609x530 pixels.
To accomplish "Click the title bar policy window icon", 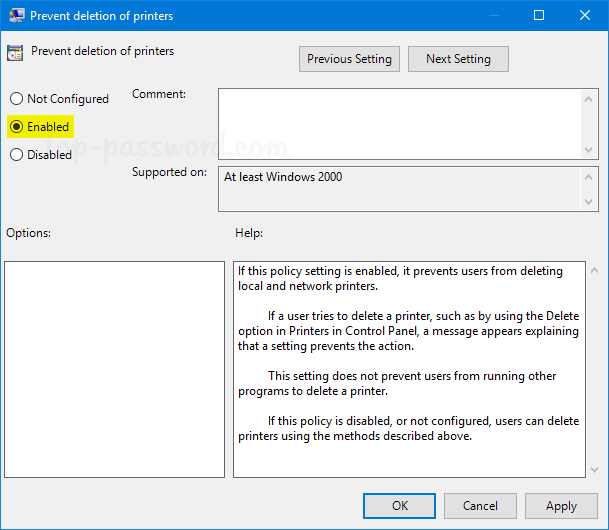I will (16, 15).
